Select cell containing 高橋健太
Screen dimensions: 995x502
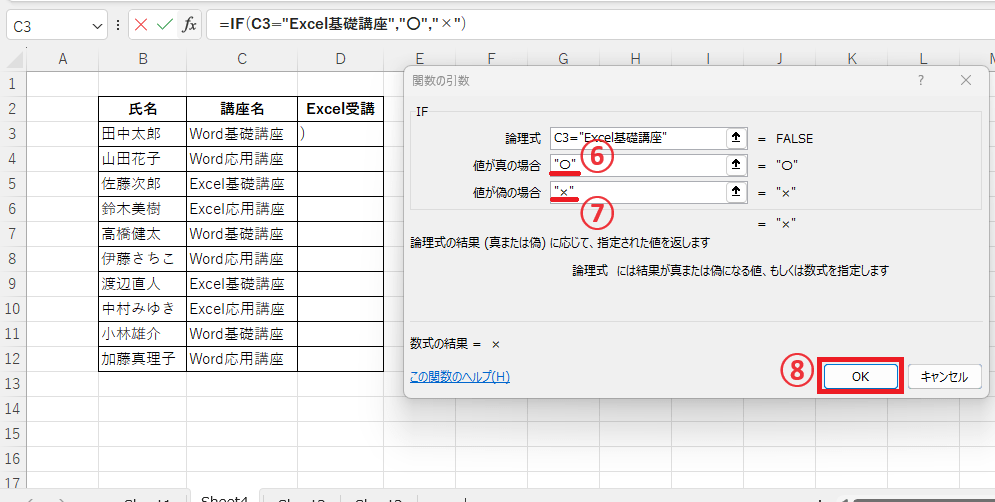pos(143,234)
